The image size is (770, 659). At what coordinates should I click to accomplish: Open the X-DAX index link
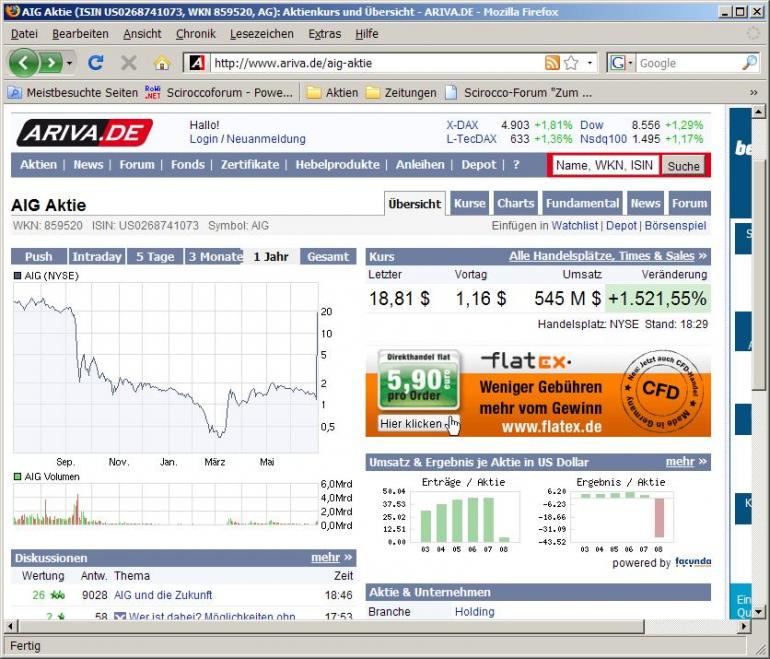tap(462, 125)
